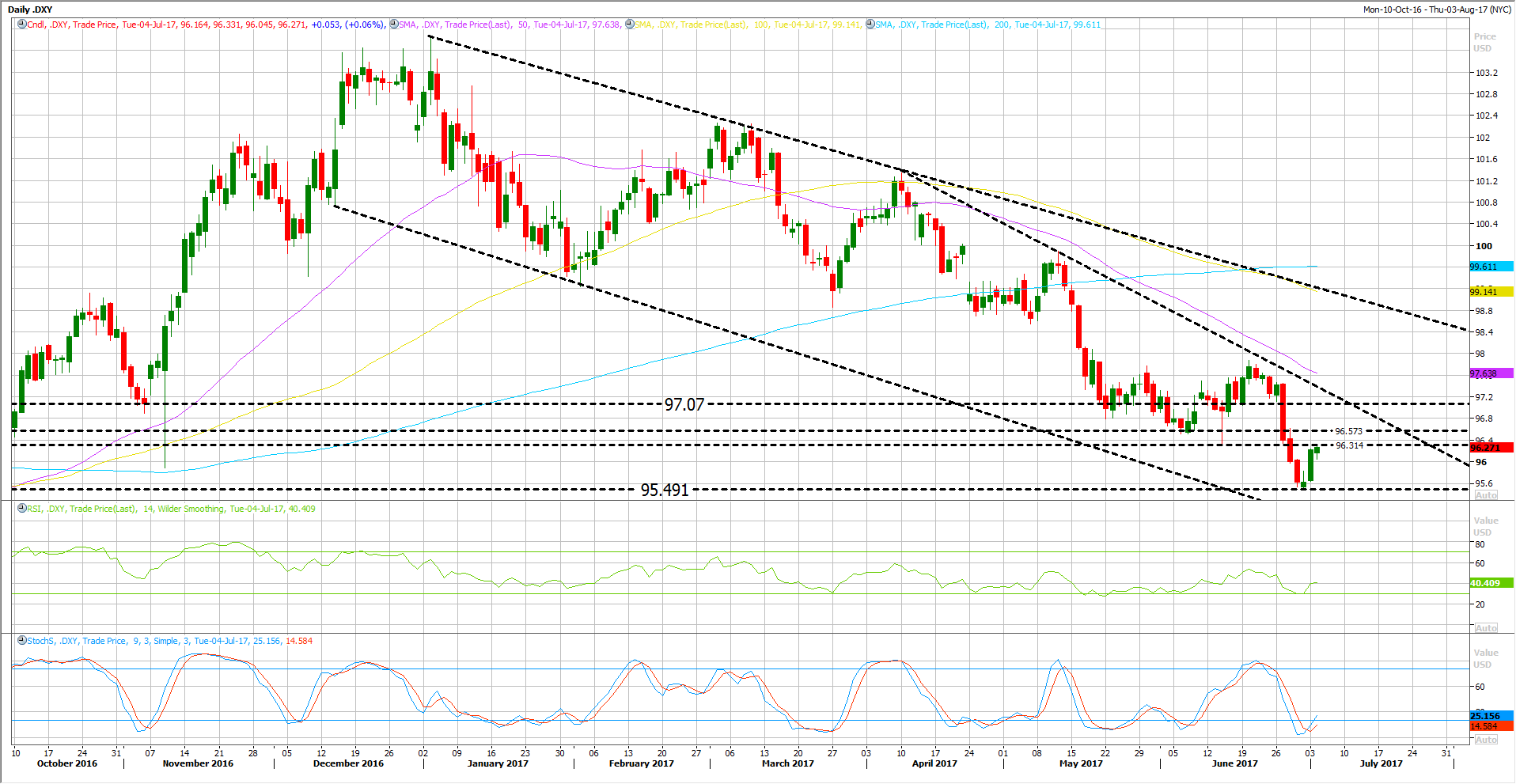Click the 98.4 tick on the price axis
The width and height of the screenshot is (1516, 784).
point(1484,332)
